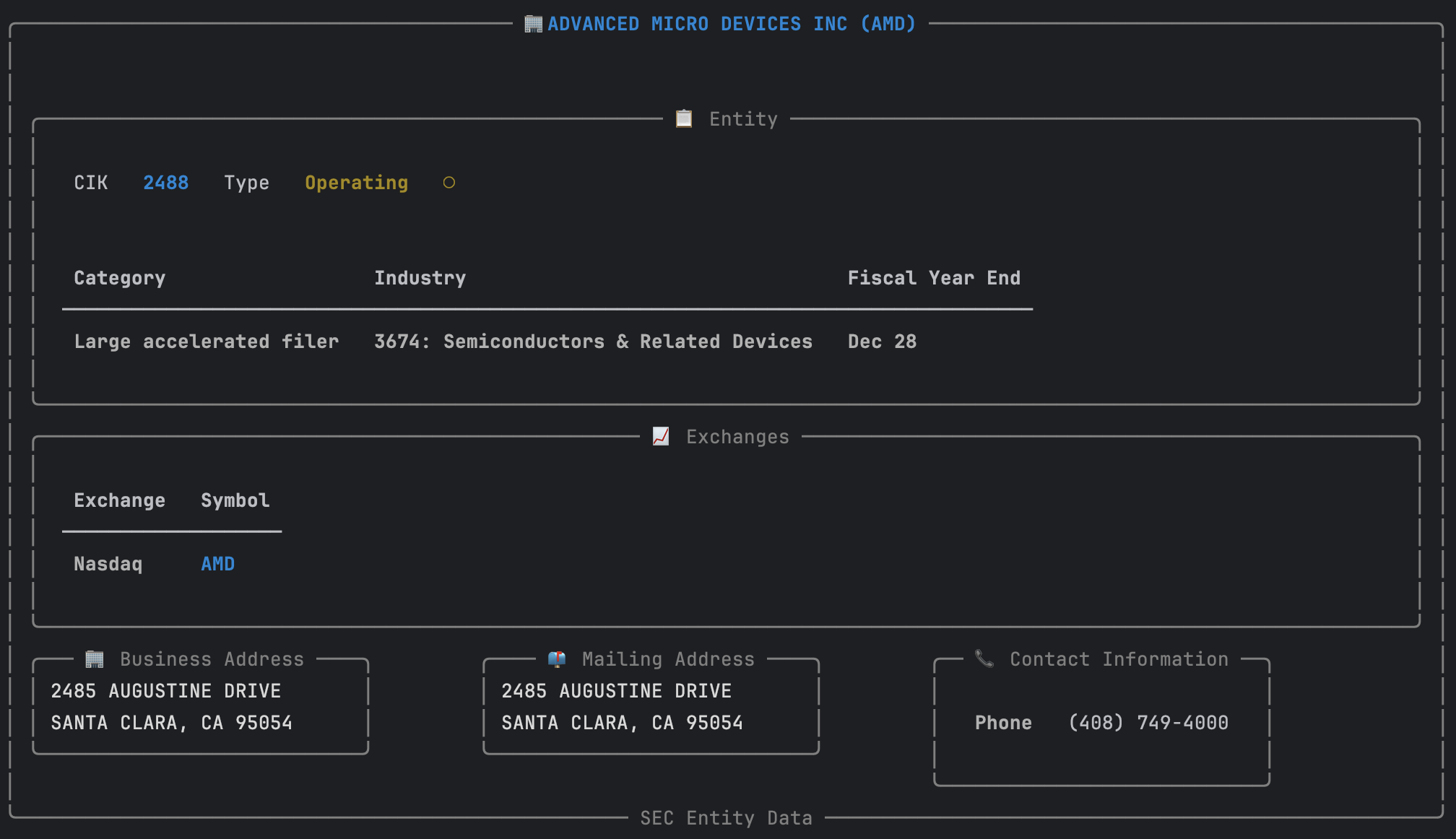
Task: Click the Phone label
Action: (1003, 723)
